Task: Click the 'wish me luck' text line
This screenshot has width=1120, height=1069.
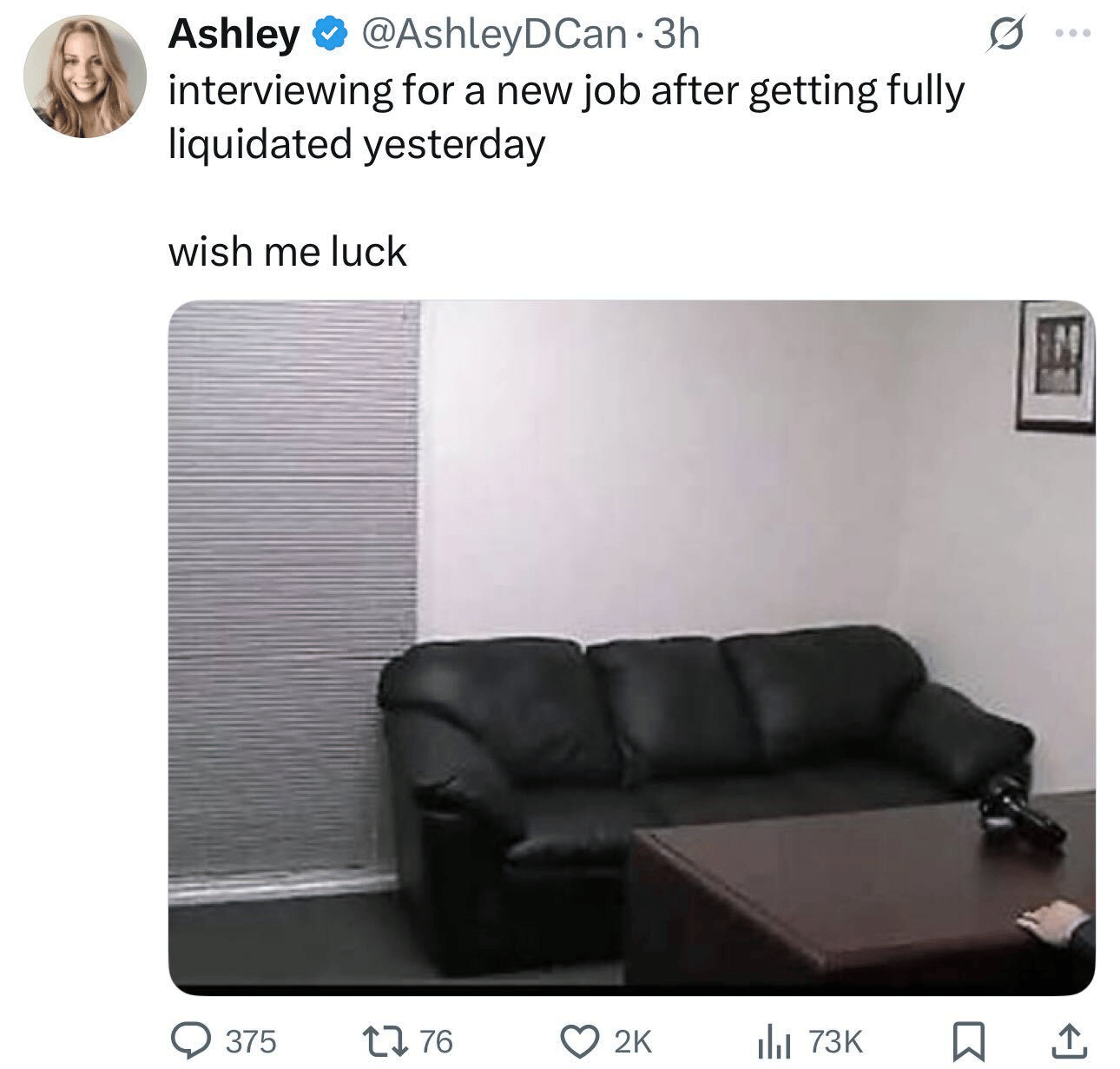Action: [x=287, y=252]
